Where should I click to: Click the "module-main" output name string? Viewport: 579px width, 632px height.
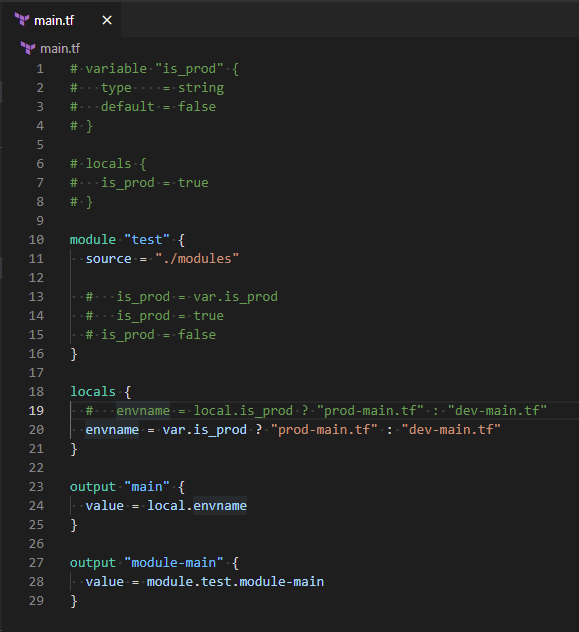pos(174,563)
